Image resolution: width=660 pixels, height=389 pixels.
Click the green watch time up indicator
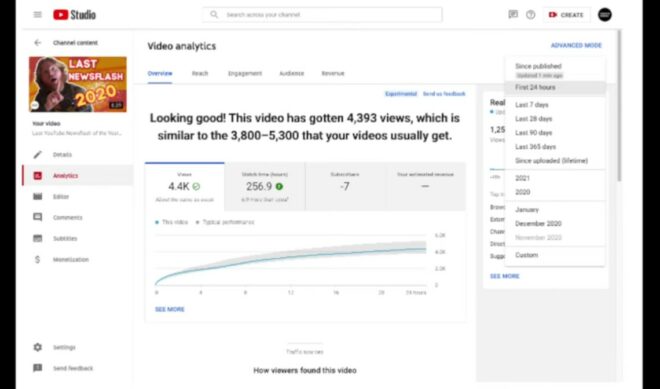[279, 187]
